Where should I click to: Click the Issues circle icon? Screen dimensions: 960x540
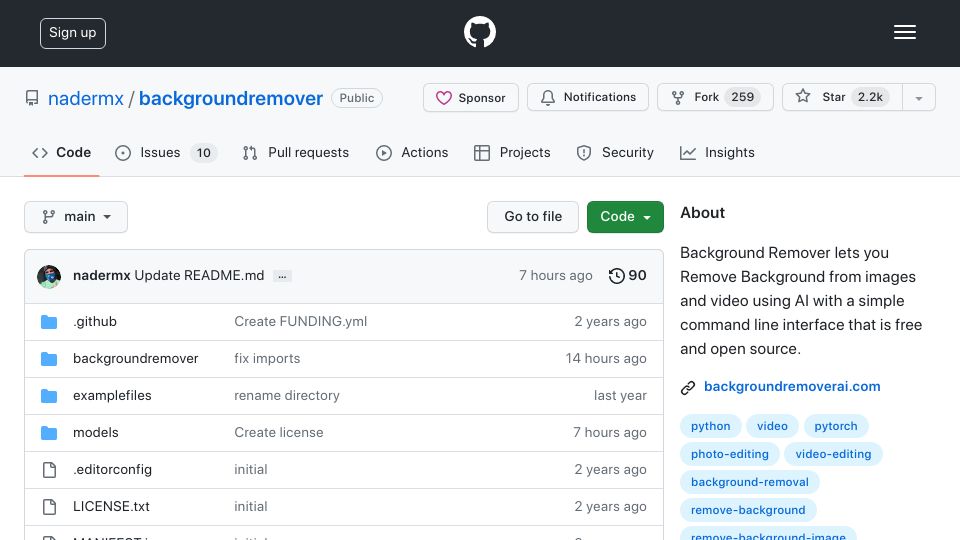click(x=122, y=153)
